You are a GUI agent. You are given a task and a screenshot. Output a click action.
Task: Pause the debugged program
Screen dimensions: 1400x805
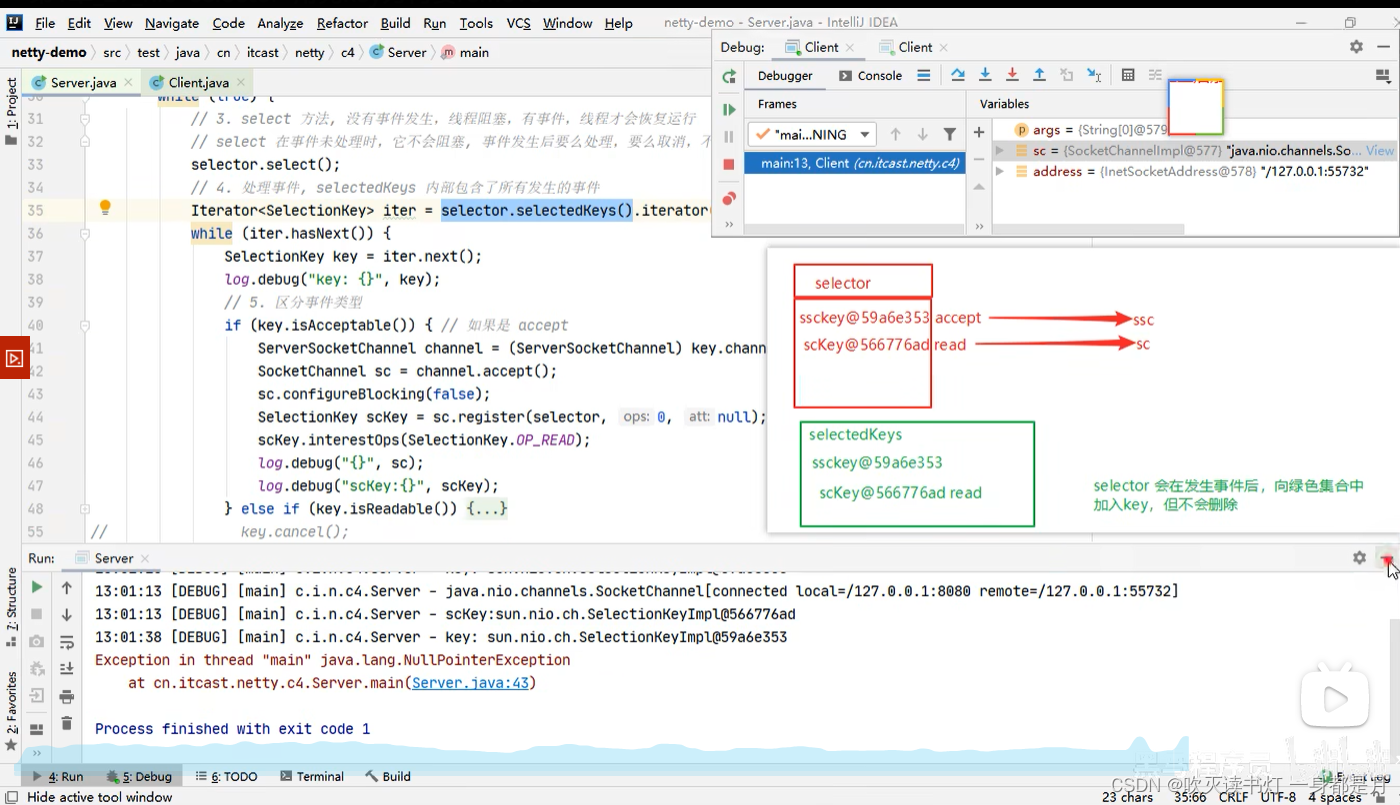[x=729, y=136]
